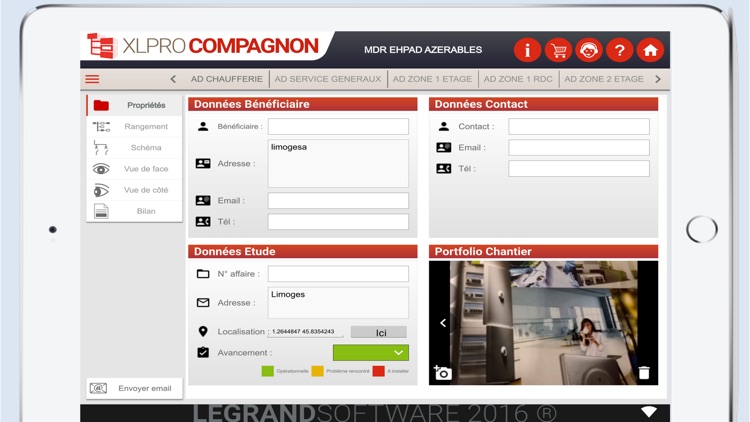The height and width of the screenshot is (422, 750).
Task: Click the Bilan document icon
Action: pyautogui.click(x=101, y=211)
